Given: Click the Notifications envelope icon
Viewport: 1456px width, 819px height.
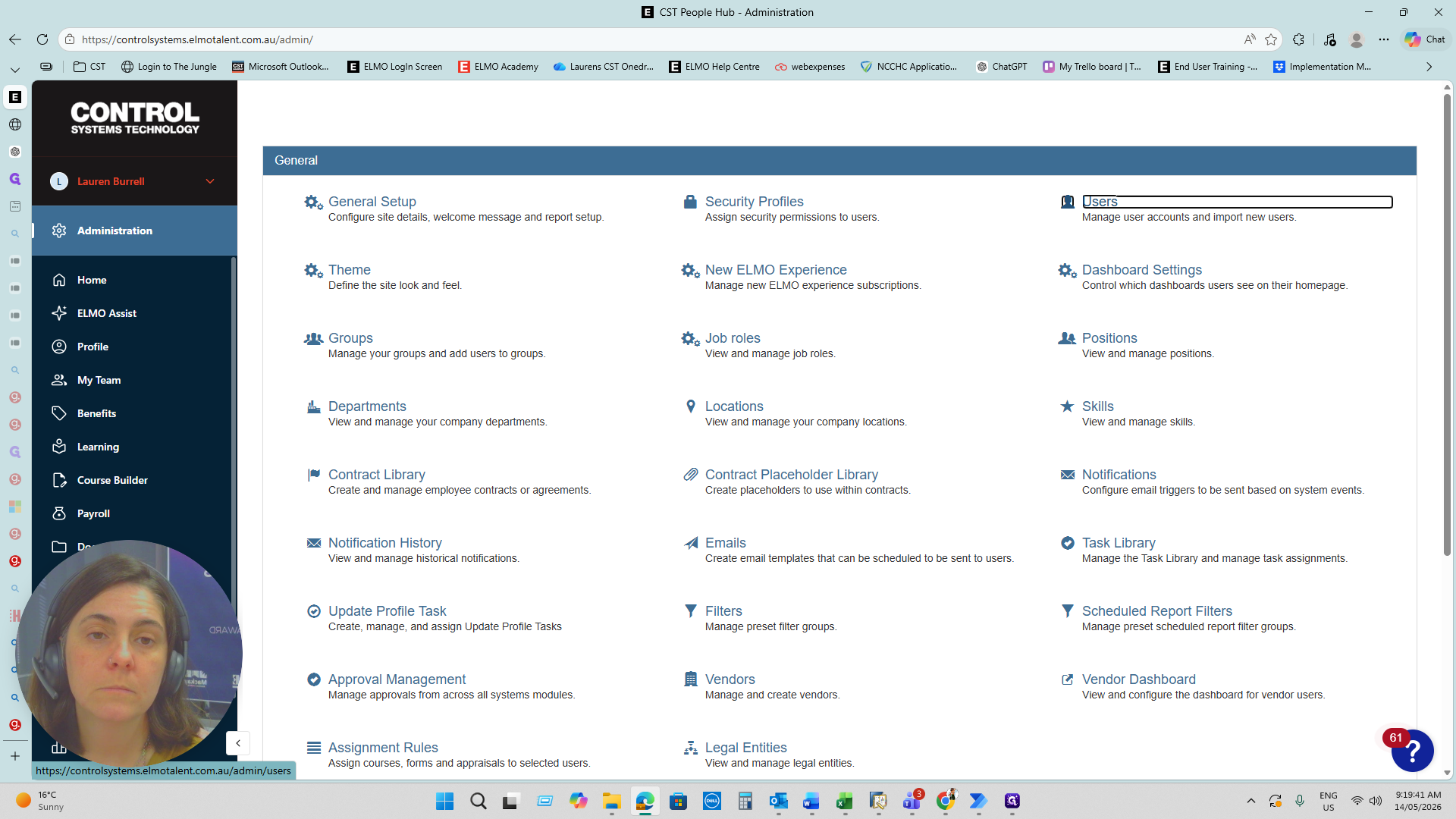Looking at the screenshot, I should click(x=1067, y=475).
